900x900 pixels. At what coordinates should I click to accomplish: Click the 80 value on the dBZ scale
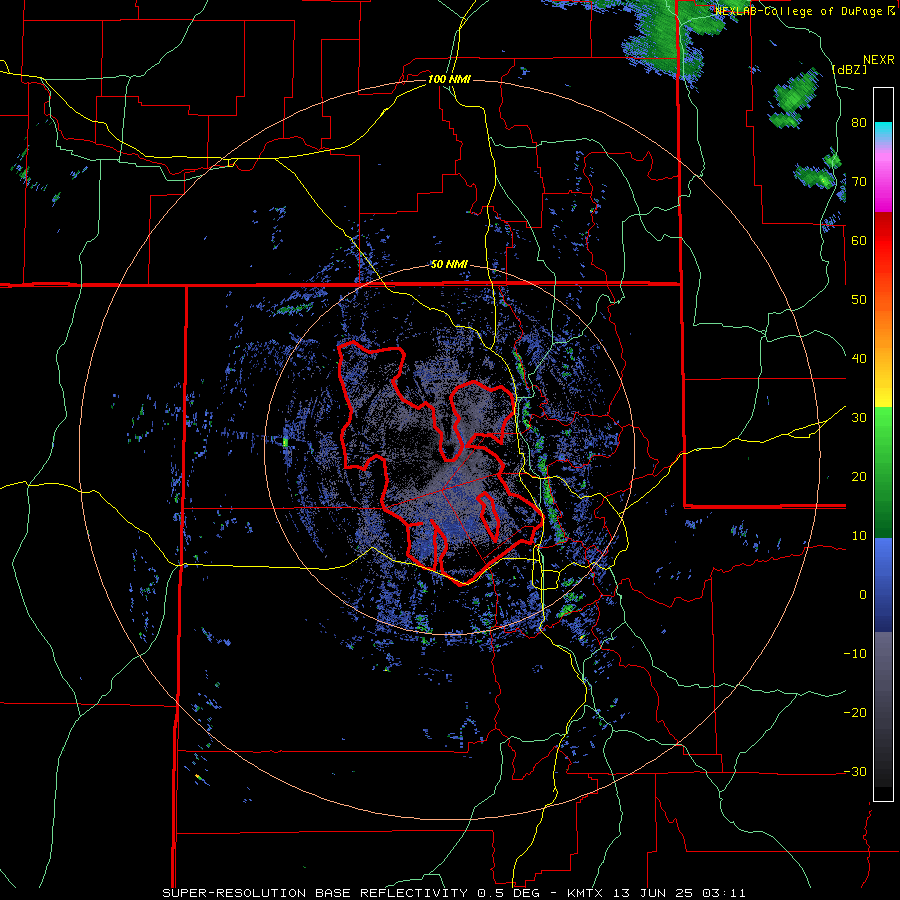click(859, 123)
